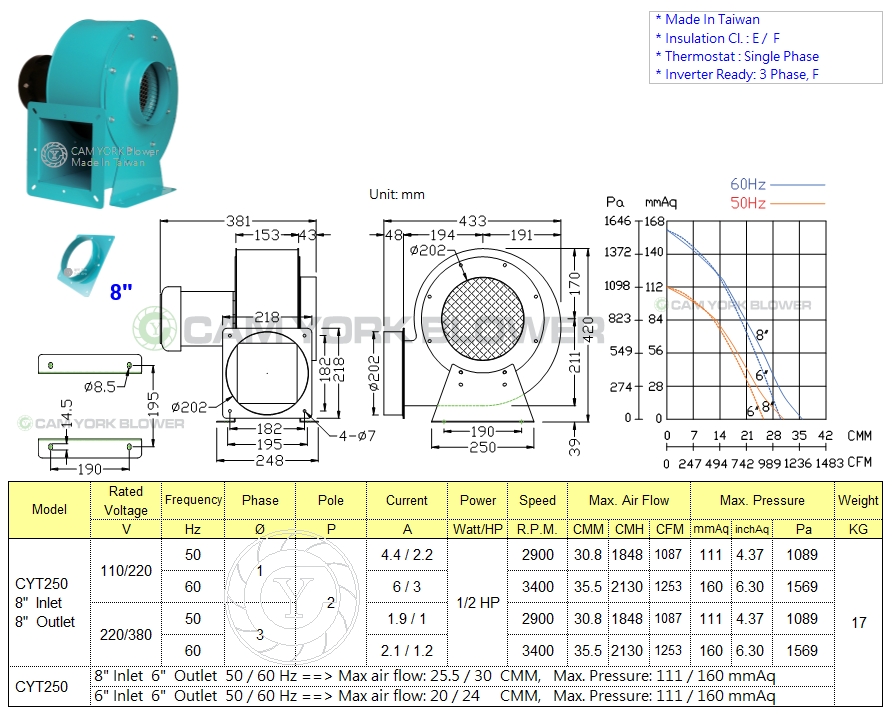Click the 8-inch flange adapter image
Viewport: 893px width, 717px height.
coord(85,267)
